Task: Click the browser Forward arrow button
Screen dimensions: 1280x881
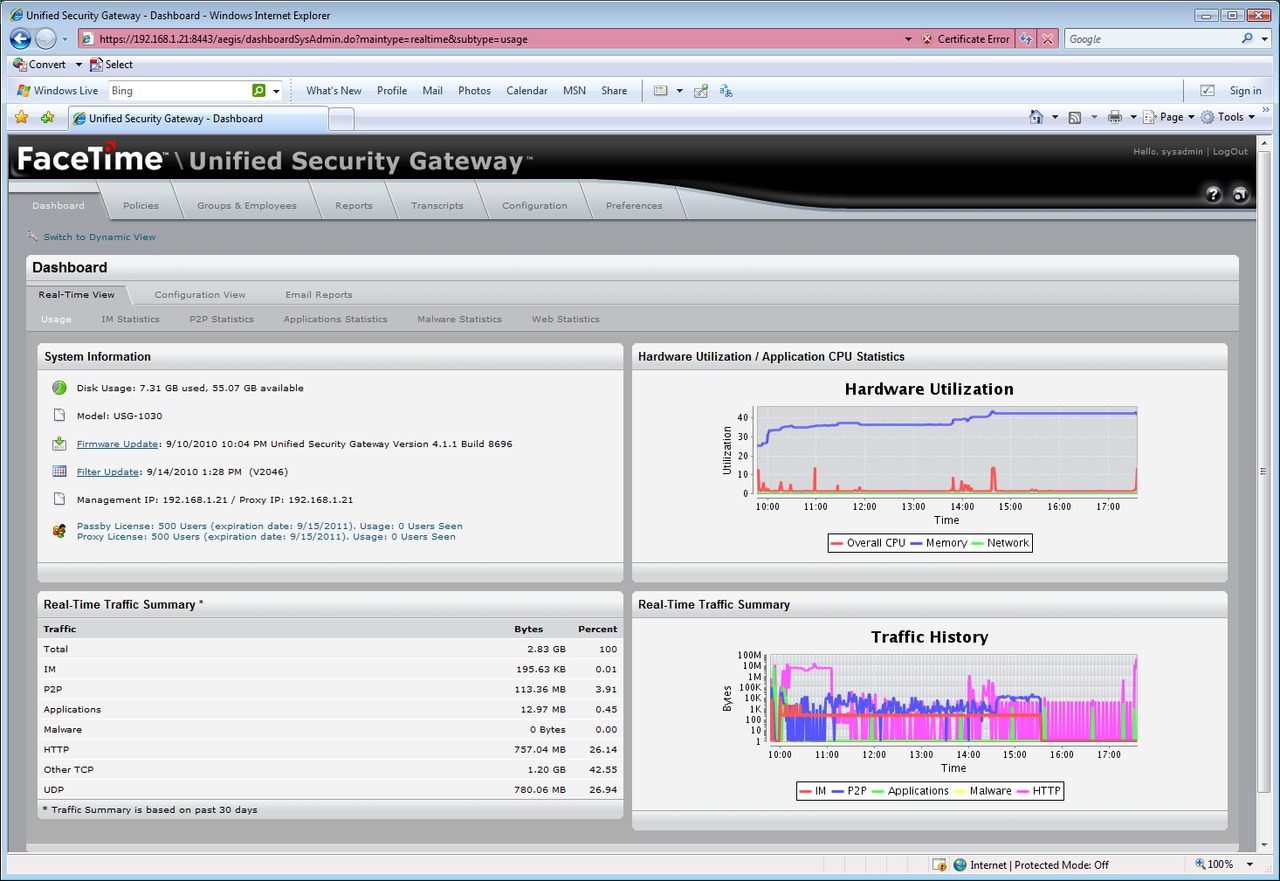Action: (x=46, y=39)
